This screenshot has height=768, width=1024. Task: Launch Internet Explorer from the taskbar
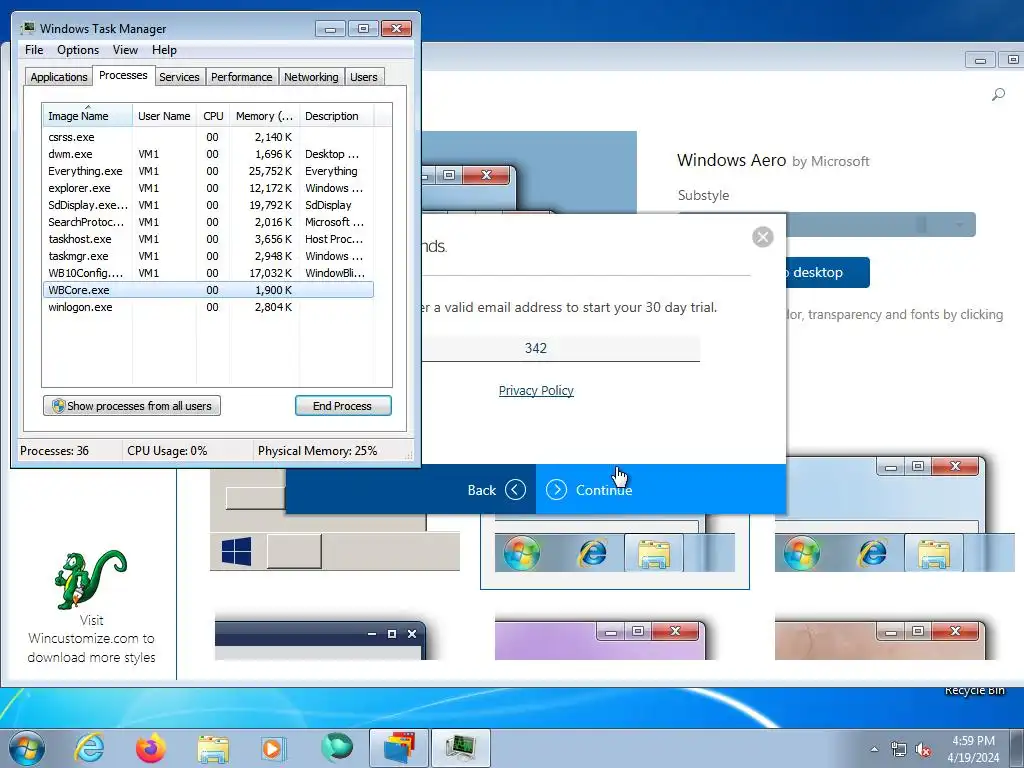89,748
